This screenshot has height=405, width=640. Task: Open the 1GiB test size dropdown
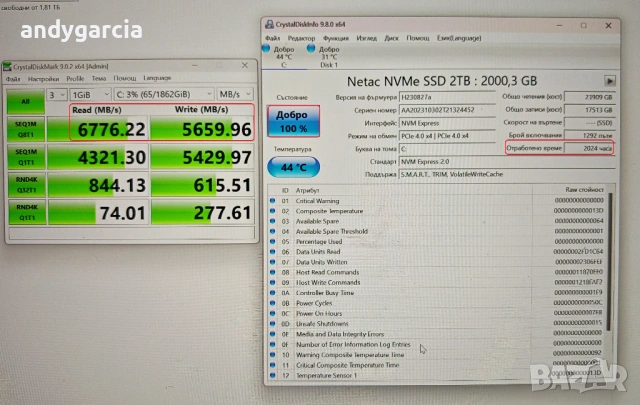(x=90, y=95)
